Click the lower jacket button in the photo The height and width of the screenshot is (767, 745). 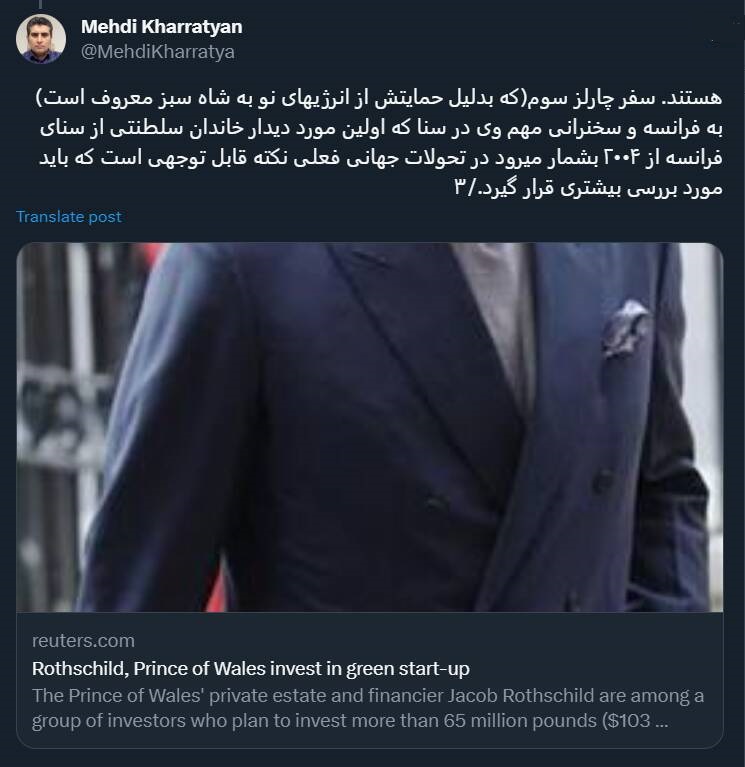point(435,504)
